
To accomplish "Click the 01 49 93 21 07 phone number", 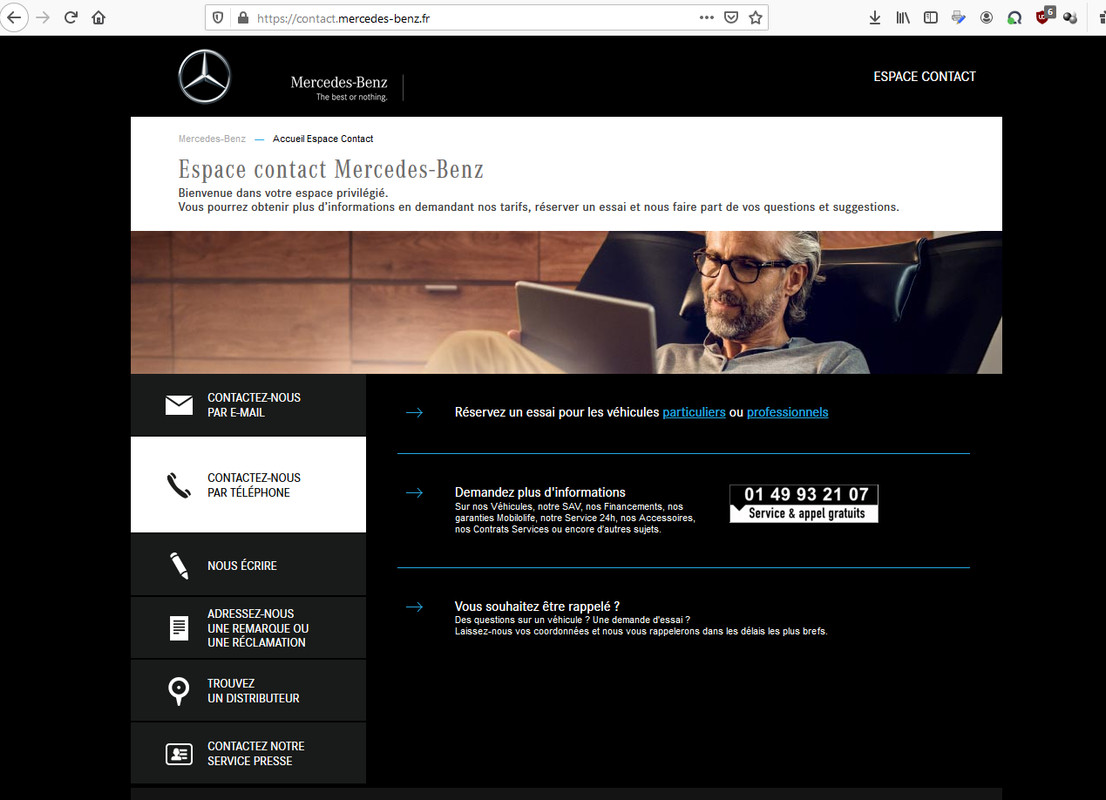I will click(x=806, y=495).
